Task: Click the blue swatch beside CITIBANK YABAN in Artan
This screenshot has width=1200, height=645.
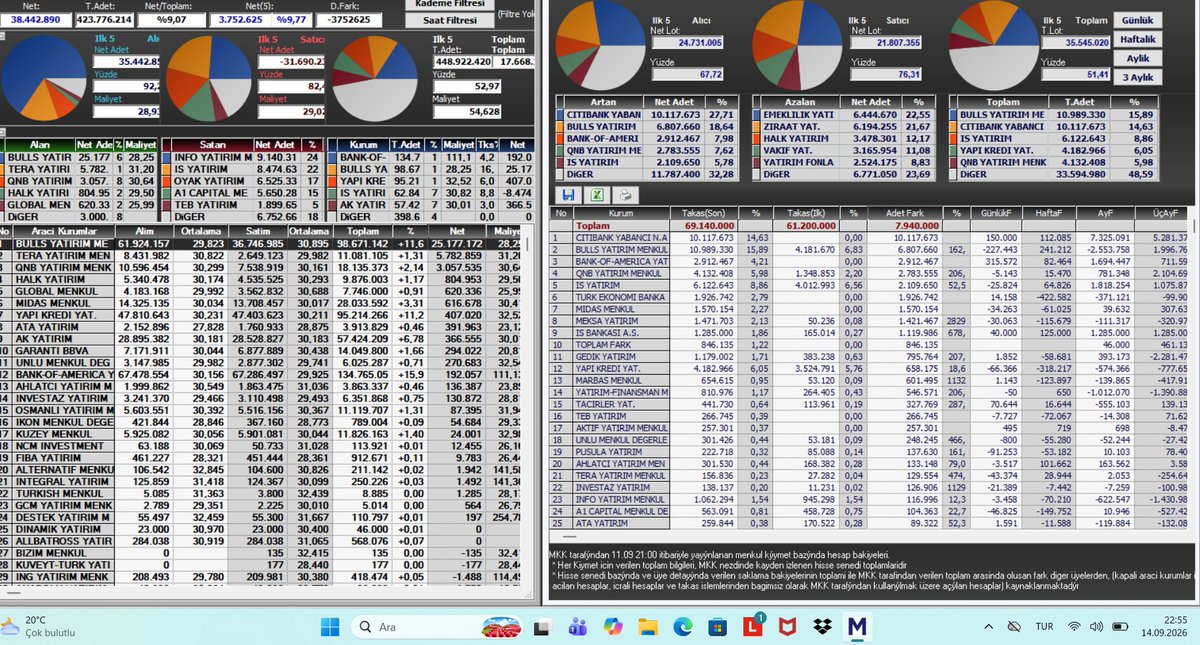Action: click(x=560, y=115)
